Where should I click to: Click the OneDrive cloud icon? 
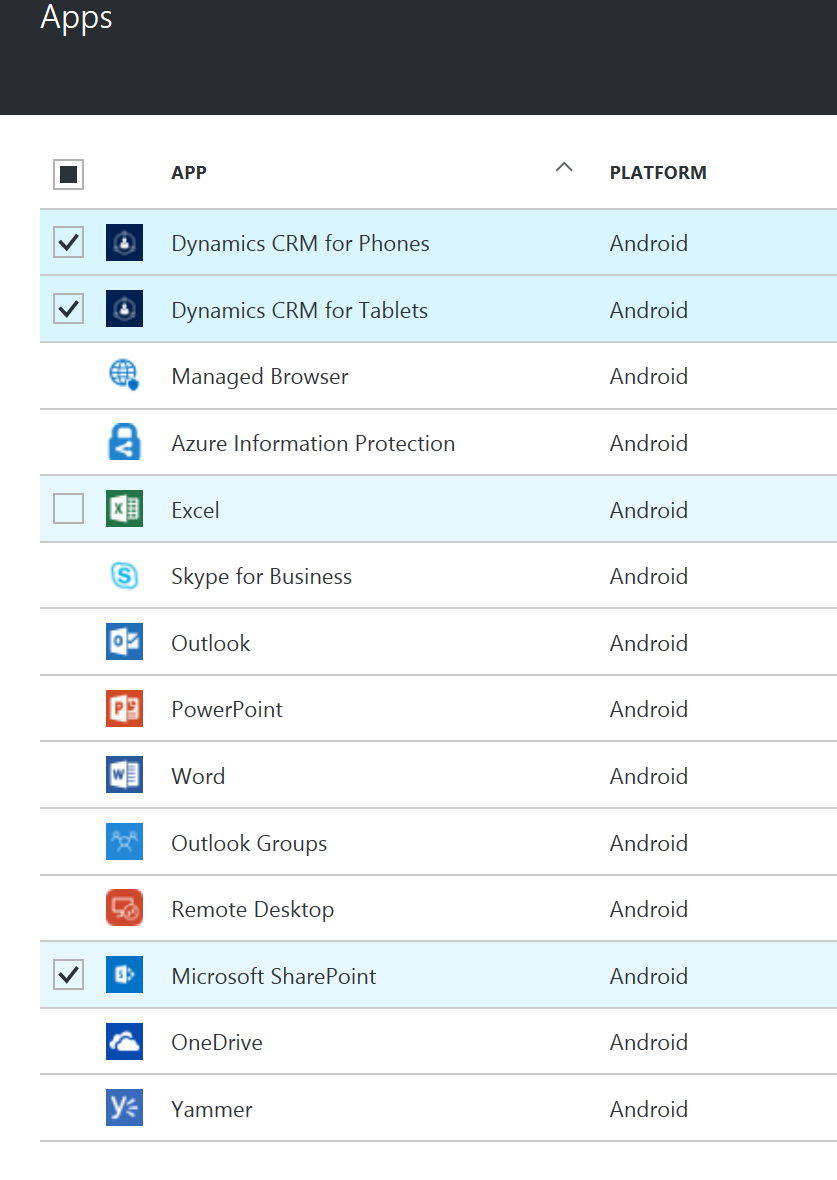(x=124, y=1042)
